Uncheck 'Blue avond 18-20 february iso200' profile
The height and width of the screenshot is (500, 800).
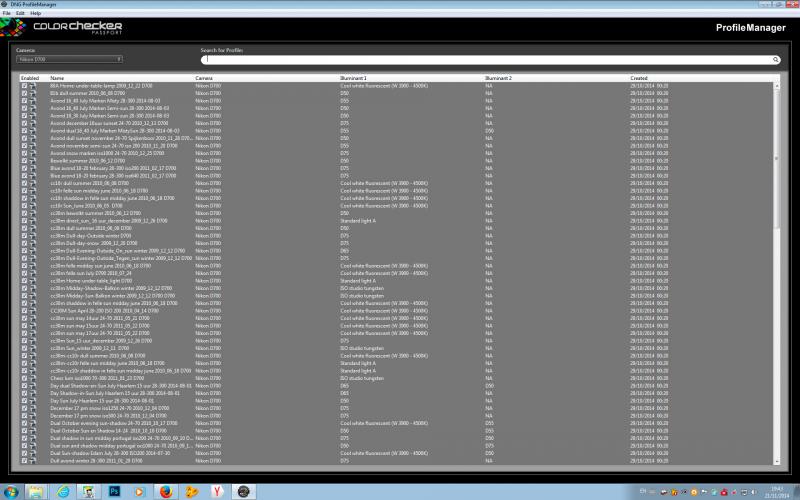[x=24, y=168]
